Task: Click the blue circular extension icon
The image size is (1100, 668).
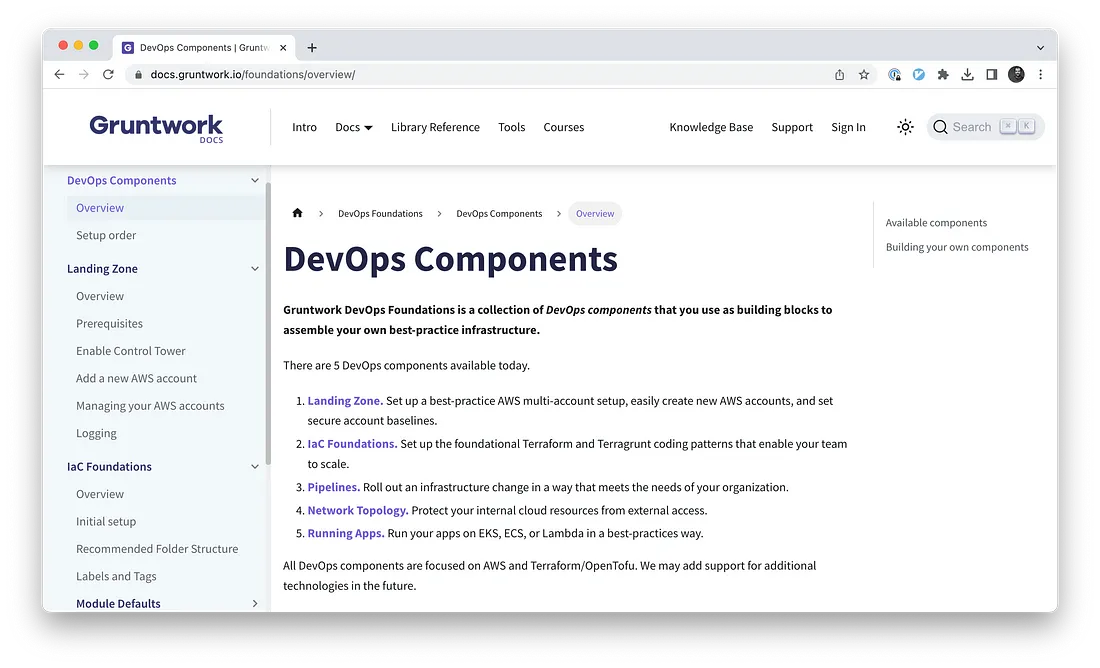Action: [x=918, y=74]
